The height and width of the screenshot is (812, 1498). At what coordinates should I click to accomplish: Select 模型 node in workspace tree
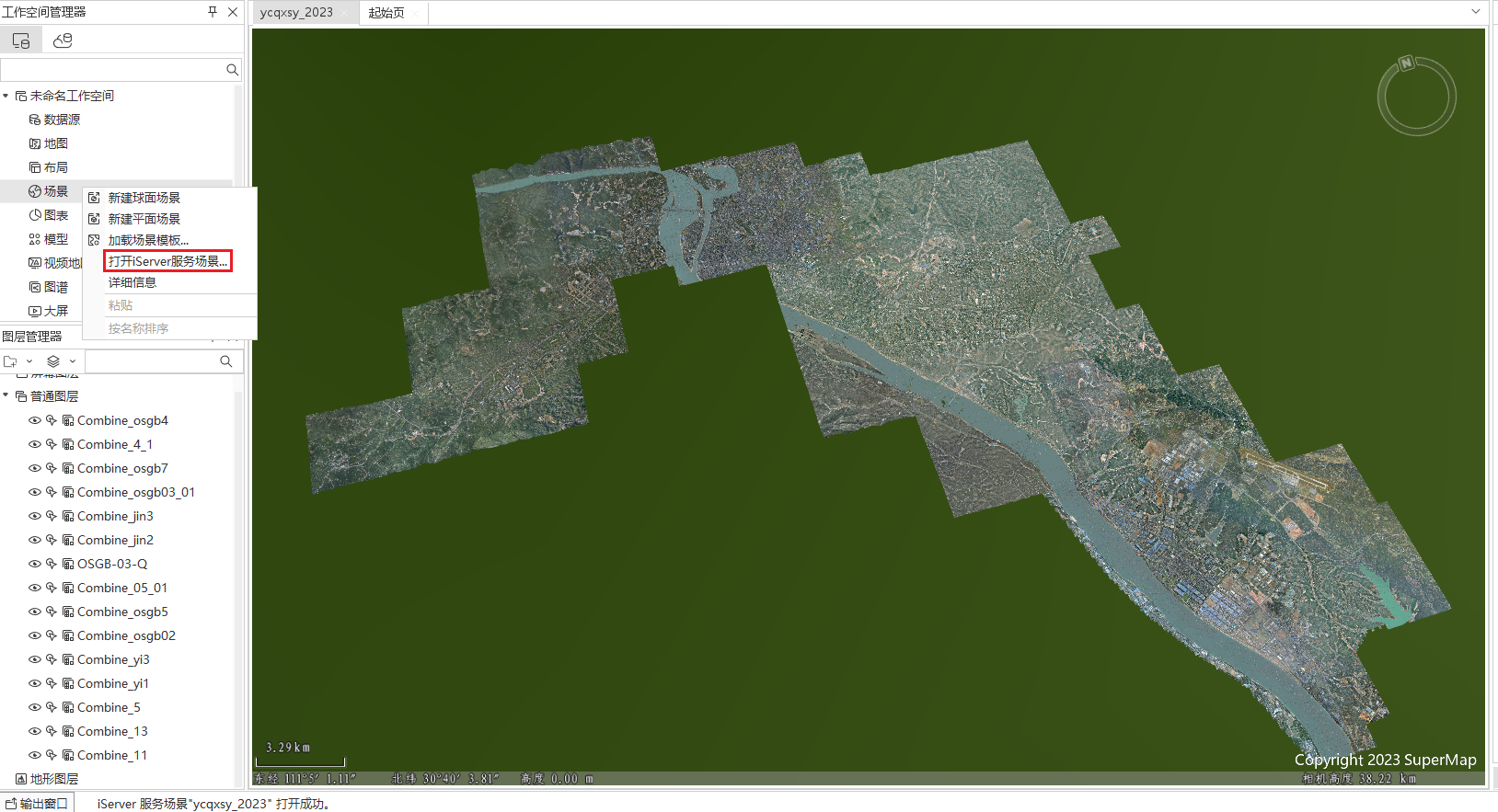[x=55, y=239]
